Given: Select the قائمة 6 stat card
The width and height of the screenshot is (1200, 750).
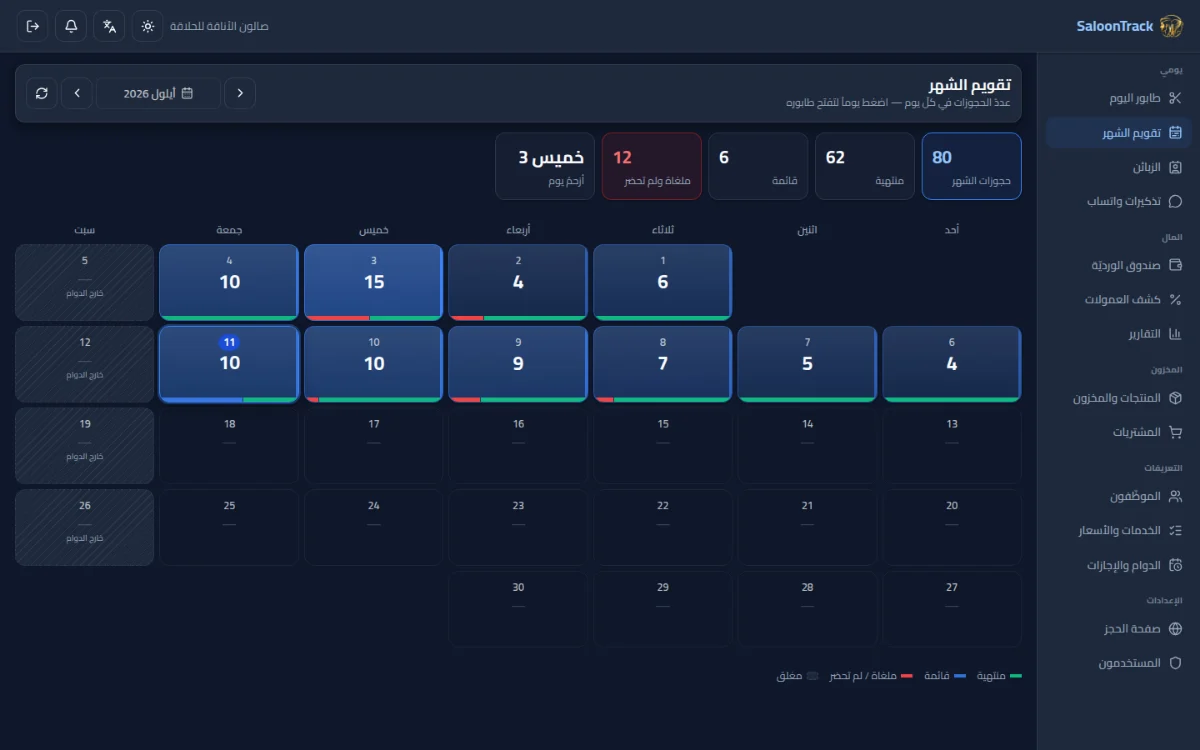Looking at the screenshot, I should pos(758,166).
